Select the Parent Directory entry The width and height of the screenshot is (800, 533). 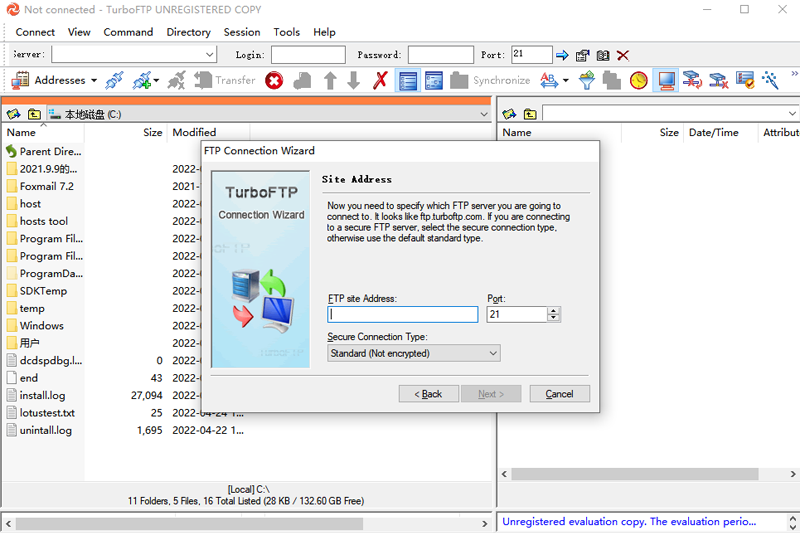tap(44, 151)
